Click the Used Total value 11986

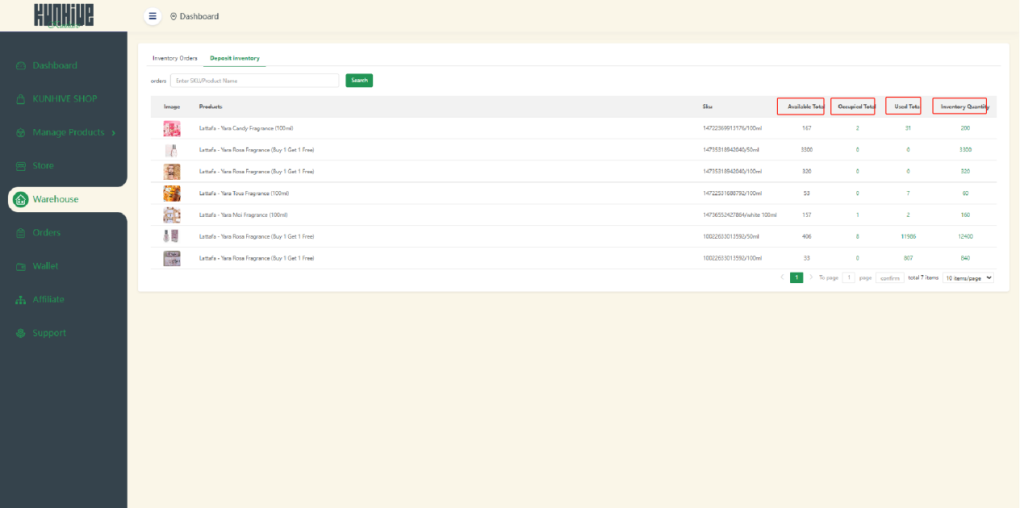pyautogui.click(x=908, y=236)
